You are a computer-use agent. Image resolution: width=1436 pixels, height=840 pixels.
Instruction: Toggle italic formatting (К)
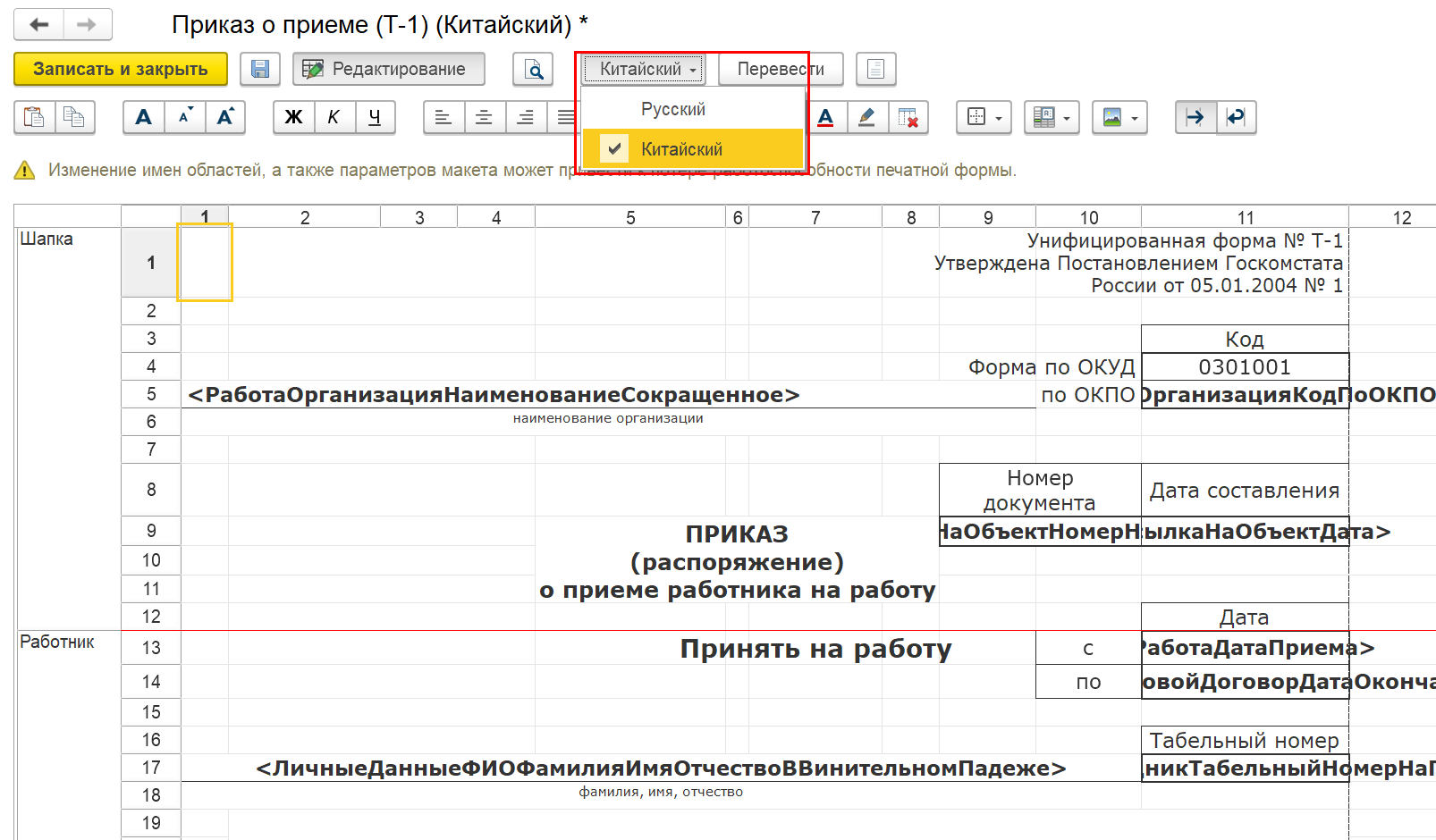(334, 117)
